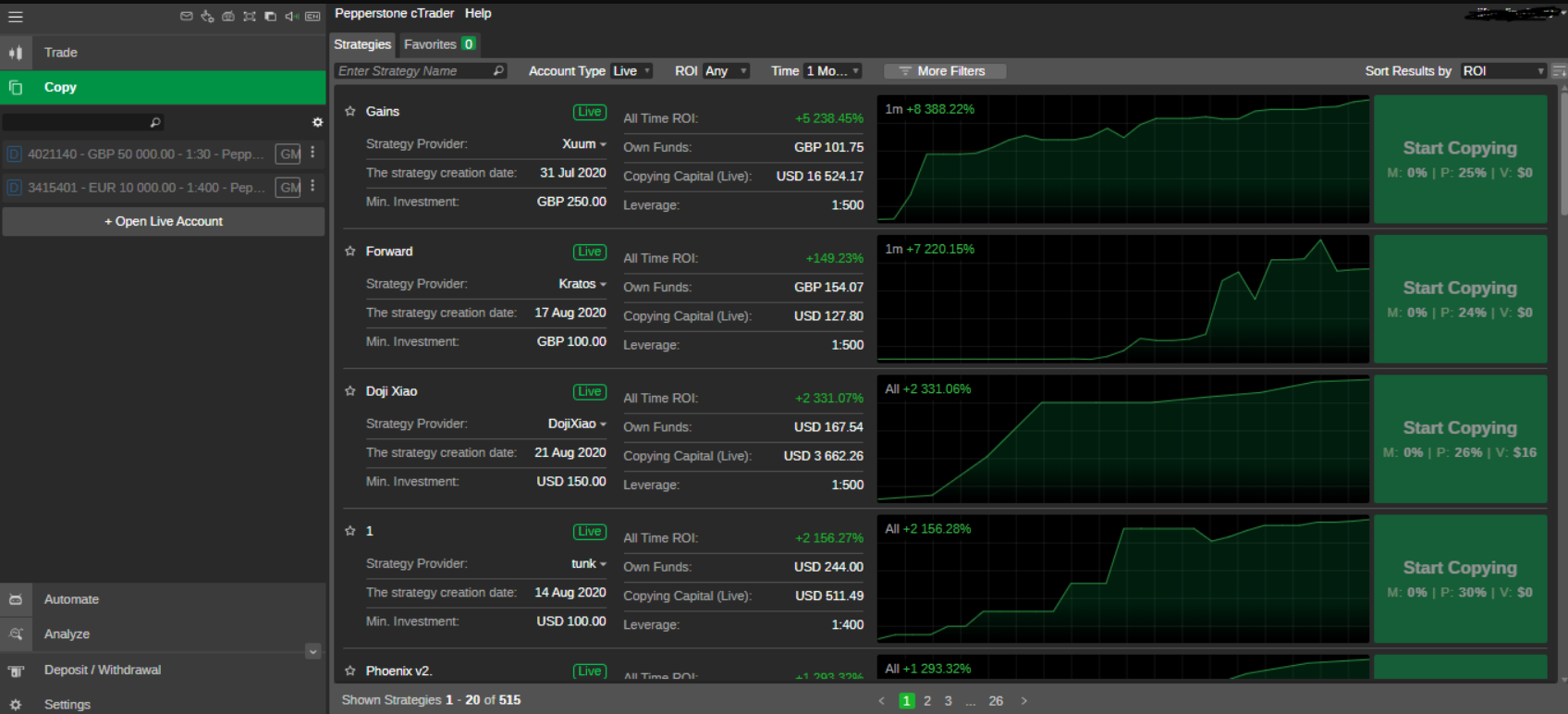Open the Gains ROI performance chart
1568x714 pixels.
(1122, 159)
